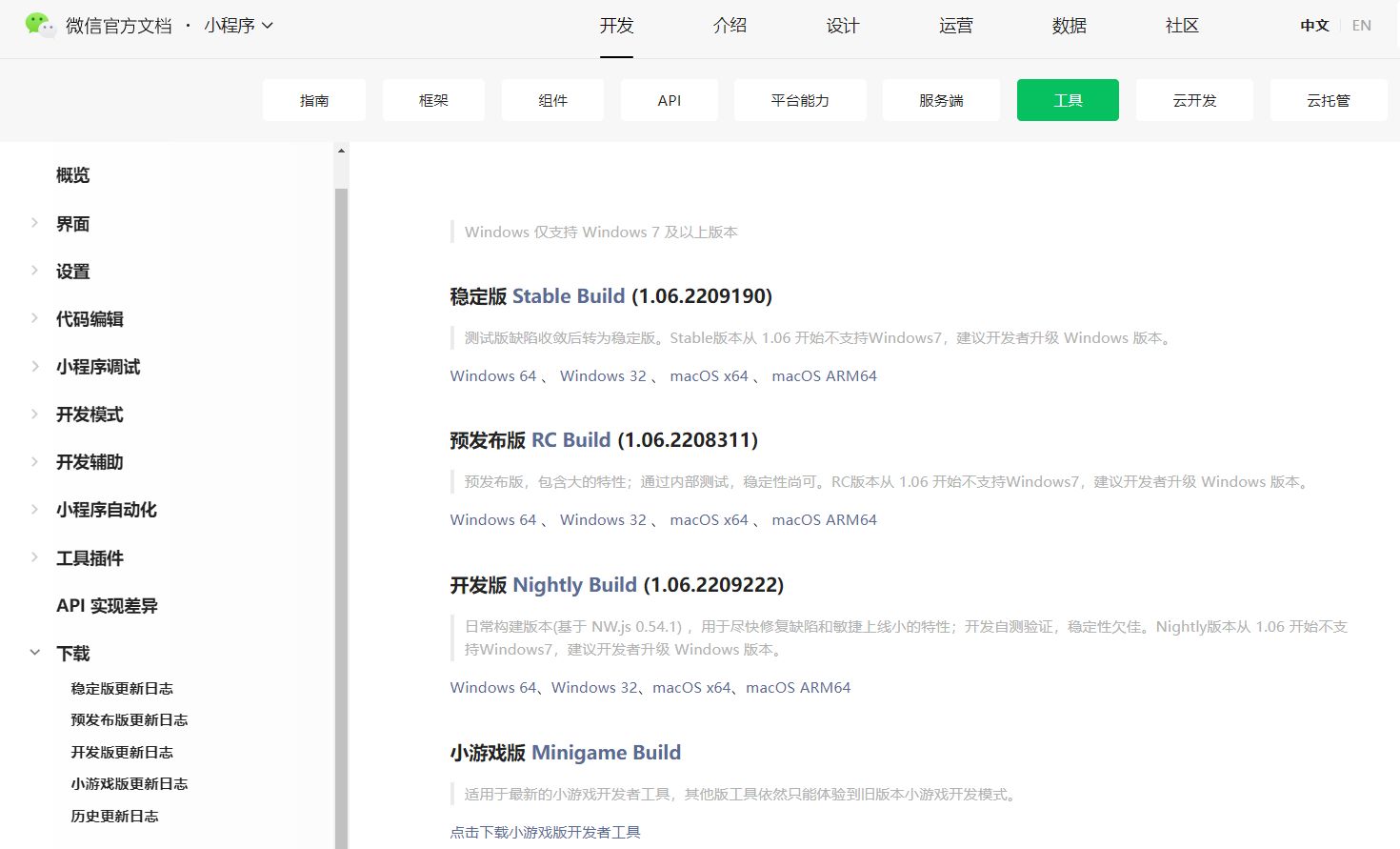
Task: Click the Minigame Build heading link
Action: coord(607,753)
